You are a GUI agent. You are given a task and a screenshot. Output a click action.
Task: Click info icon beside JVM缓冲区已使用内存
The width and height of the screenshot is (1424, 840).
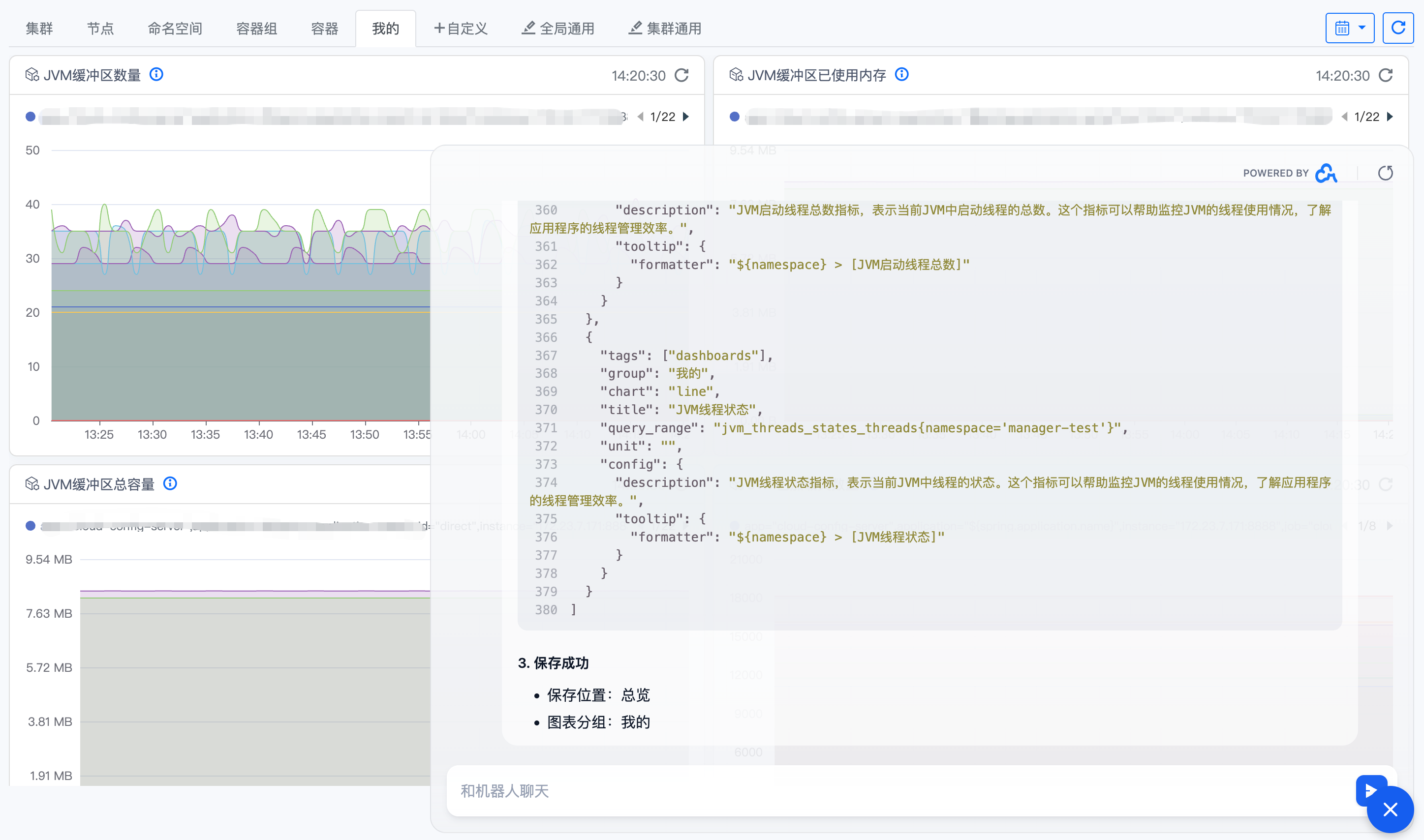tap(901, 75)
